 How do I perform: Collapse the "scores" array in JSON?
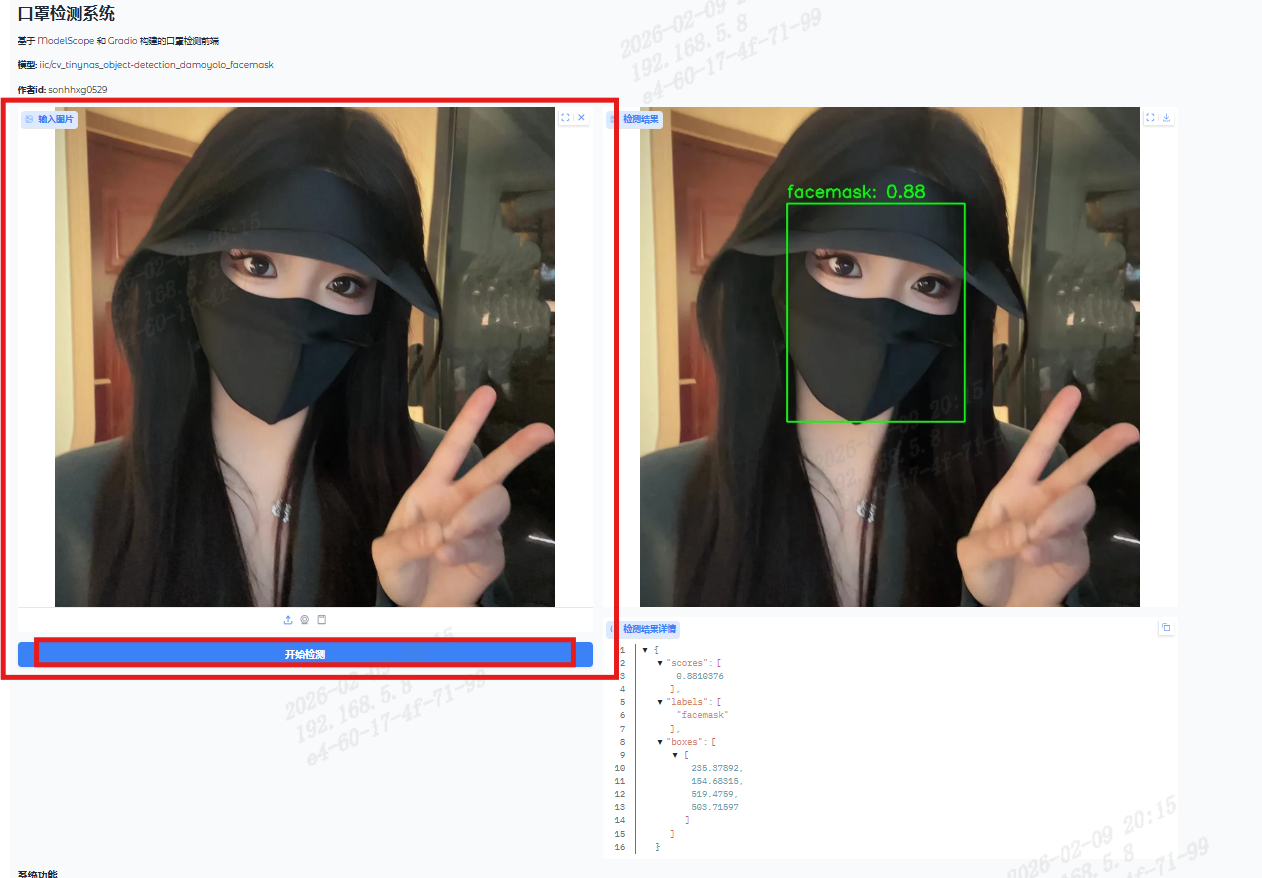660,663
